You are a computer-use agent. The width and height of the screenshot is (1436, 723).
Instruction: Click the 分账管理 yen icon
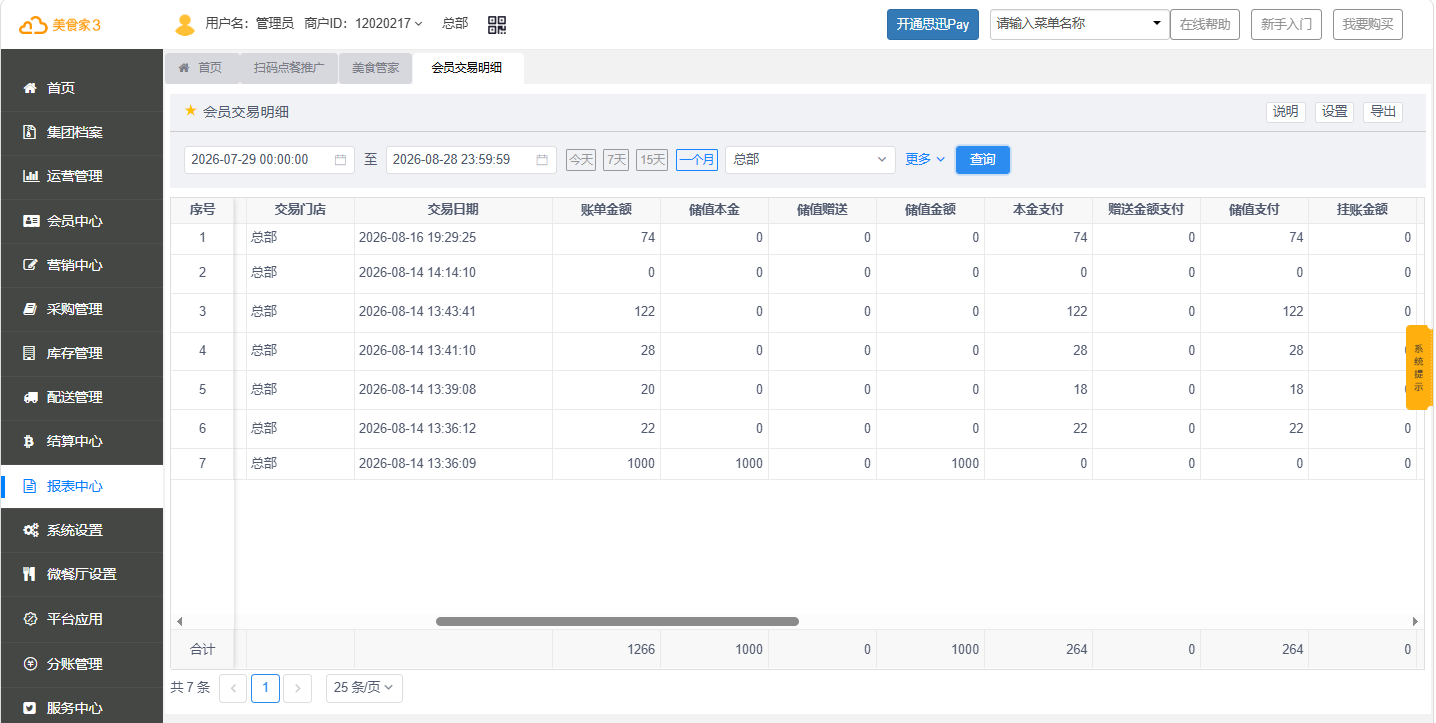coord(30,664)
